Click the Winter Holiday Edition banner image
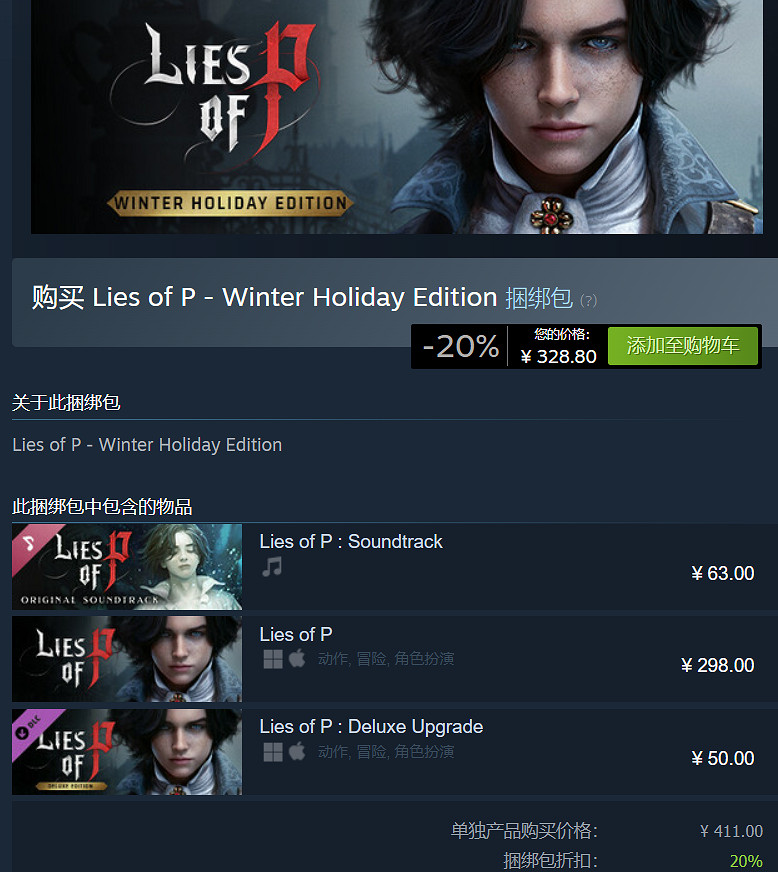This screenshot has height=872, width=778. coord(397,116)
